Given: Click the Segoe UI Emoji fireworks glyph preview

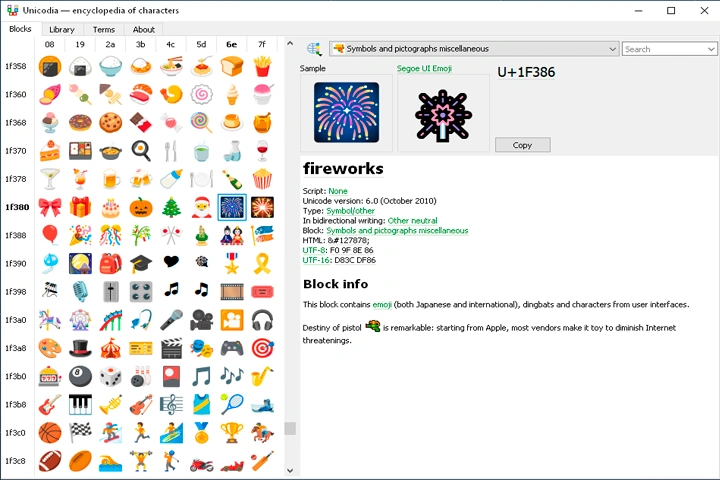Looking at the screenshot, I should (x=443, y=115).
